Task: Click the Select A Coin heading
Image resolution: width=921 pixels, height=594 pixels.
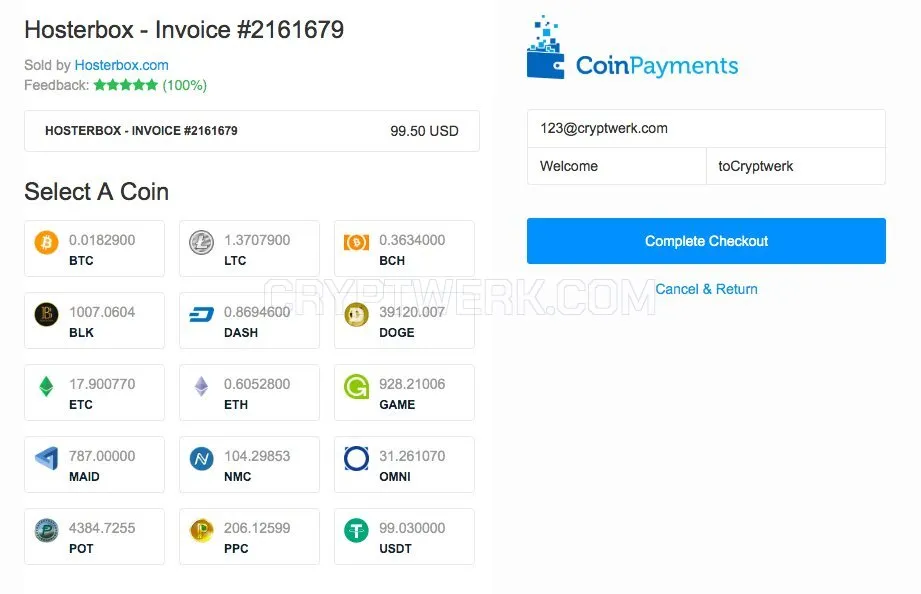Action: (x=96, y=192)
